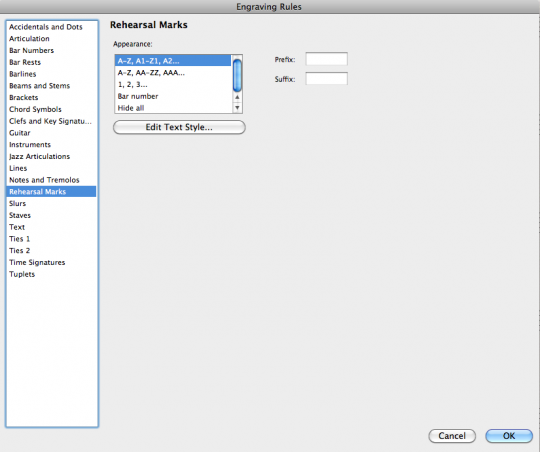Click into the Prefix text field
This screenshot has width=540, height=452.
(x=326, y=59)
